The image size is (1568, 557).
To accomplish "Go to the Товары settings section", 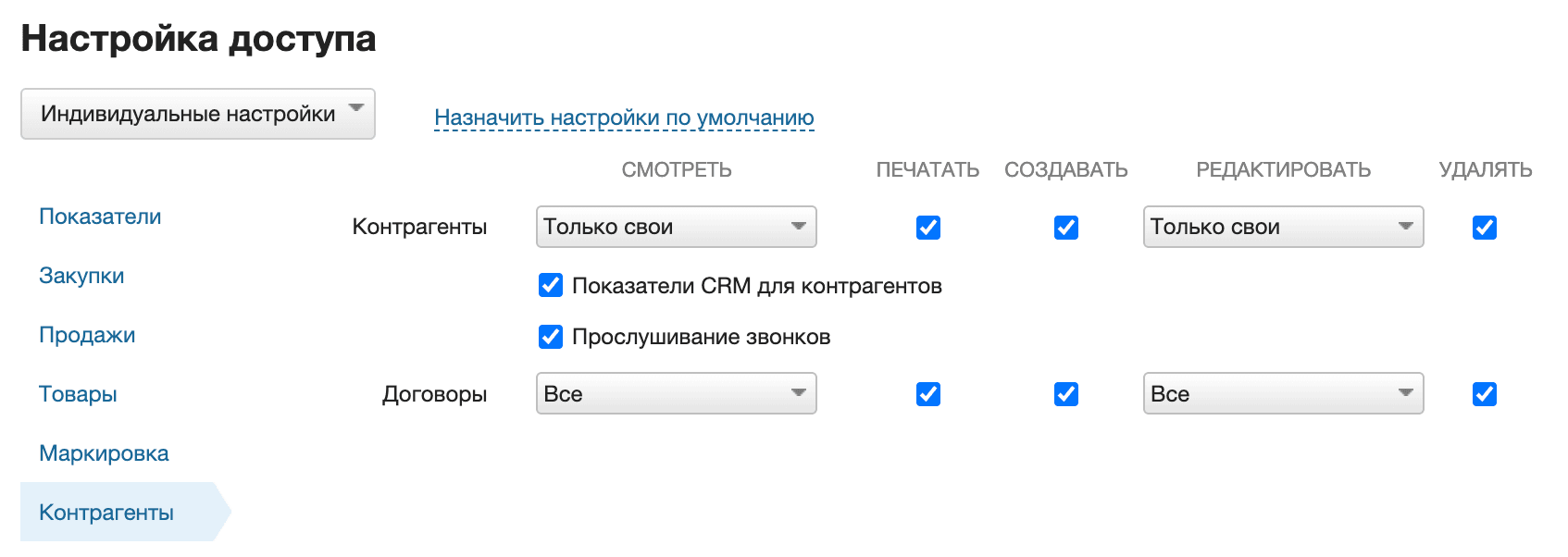I will (x=78, y=393).
